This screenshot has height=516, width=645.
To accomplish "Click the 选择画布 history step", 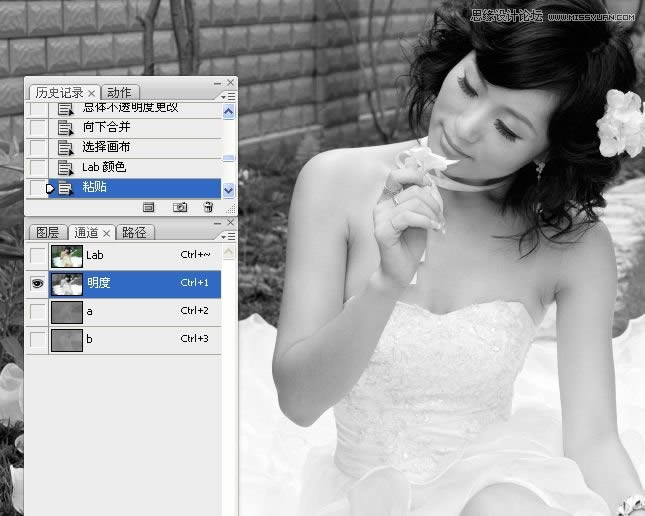I will [x=106, y=147].
